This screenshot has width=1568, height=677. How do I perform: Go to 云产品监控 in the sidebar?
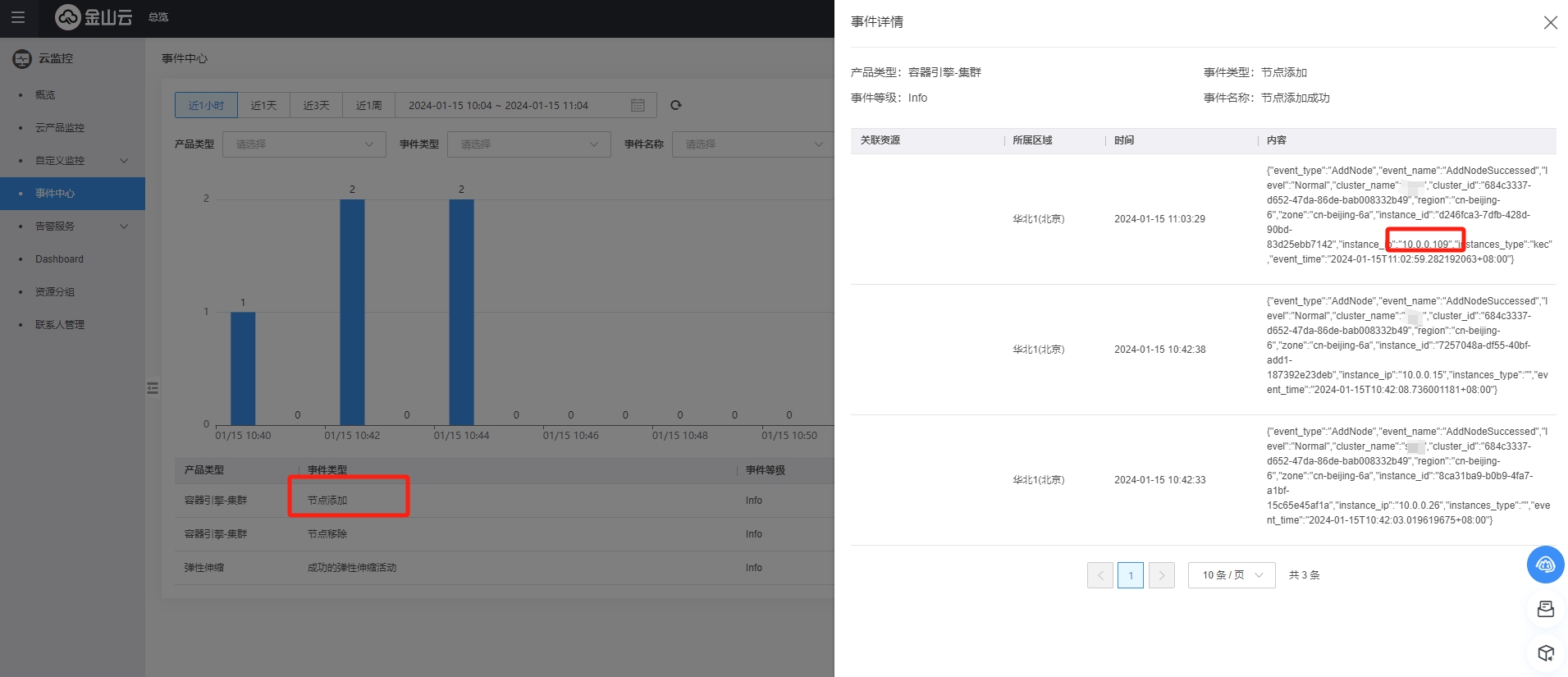coord(60,128)
